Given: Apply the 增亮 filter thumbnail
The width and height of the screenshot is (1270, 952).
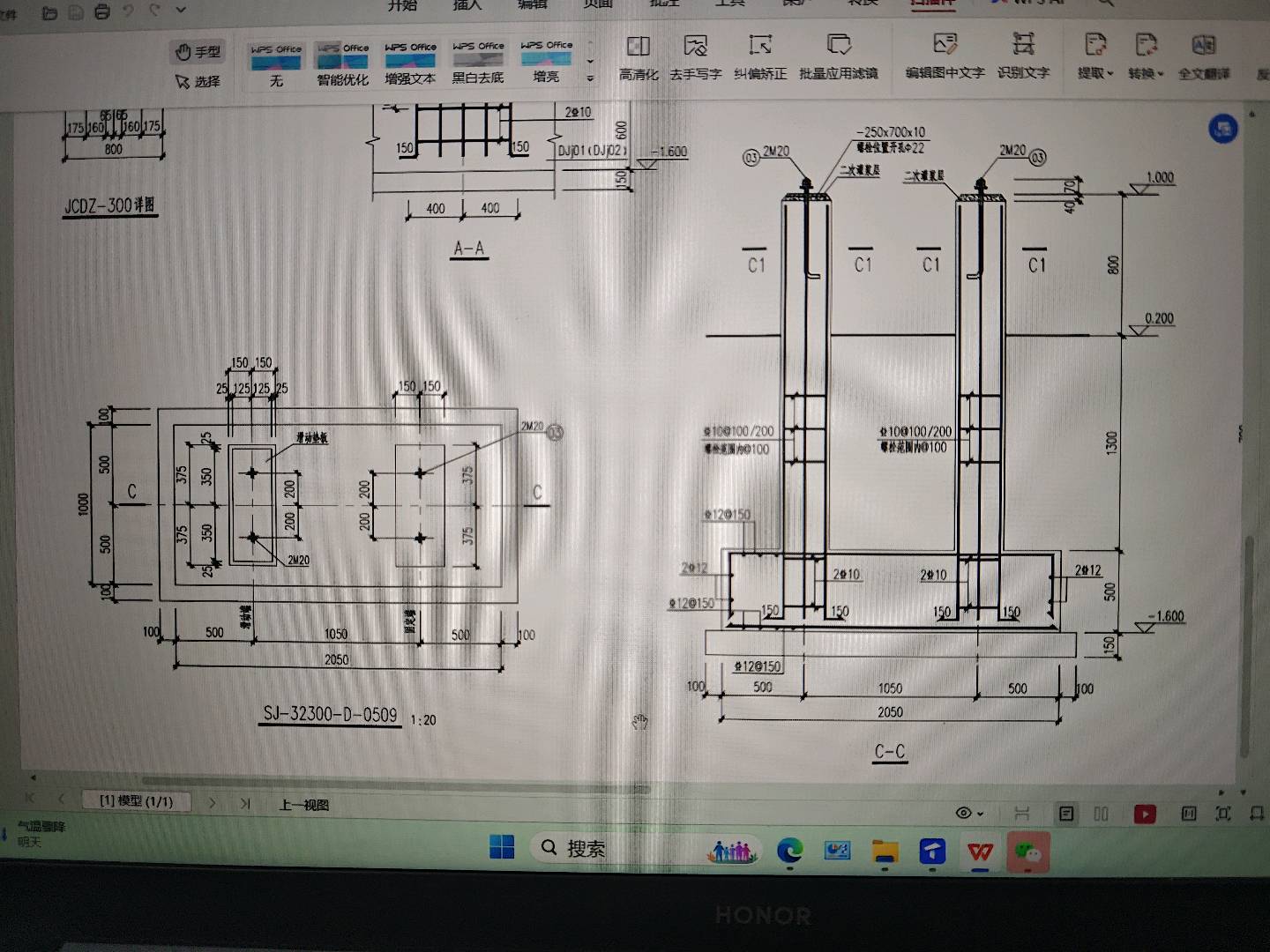Looking at the screenshot, I should click(x=546, y=61).
